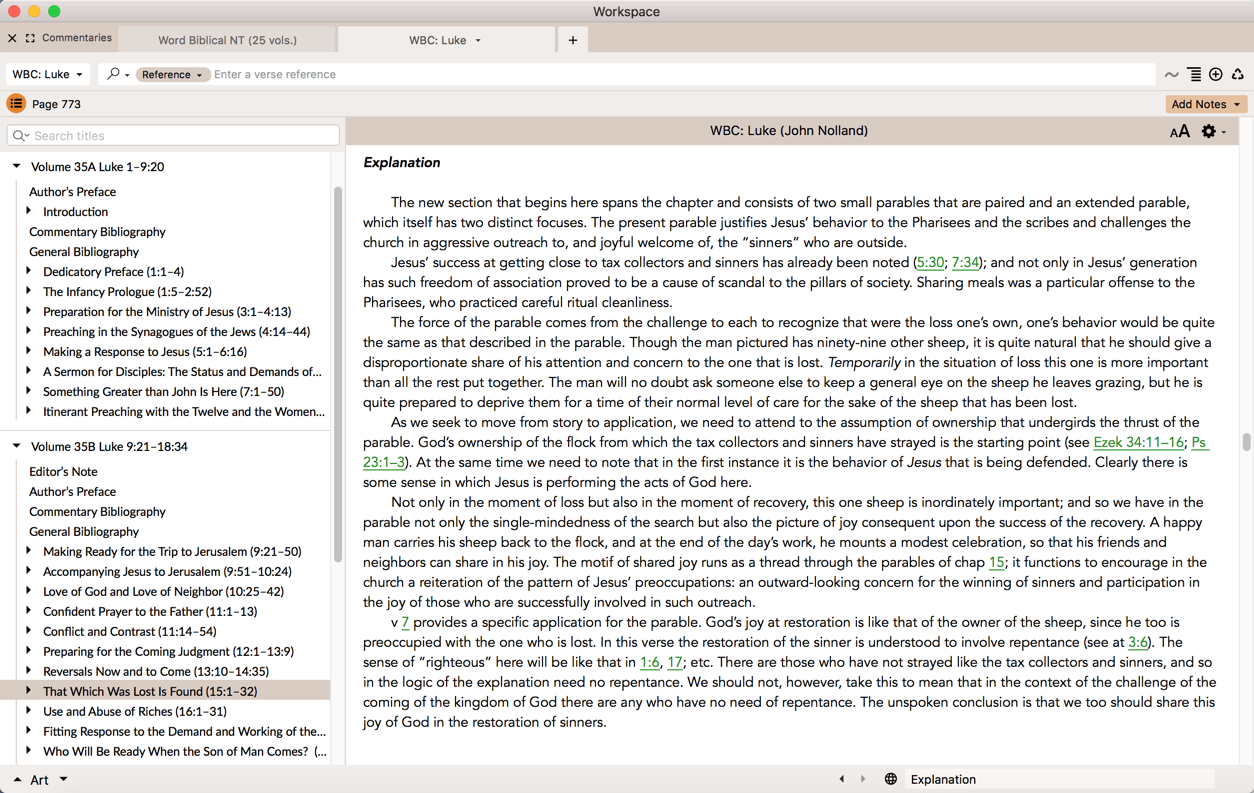Expand Preaching in the Synagogues of the Jews
Viewport: 1254px width, 793px height.
[x=29, y=331]
